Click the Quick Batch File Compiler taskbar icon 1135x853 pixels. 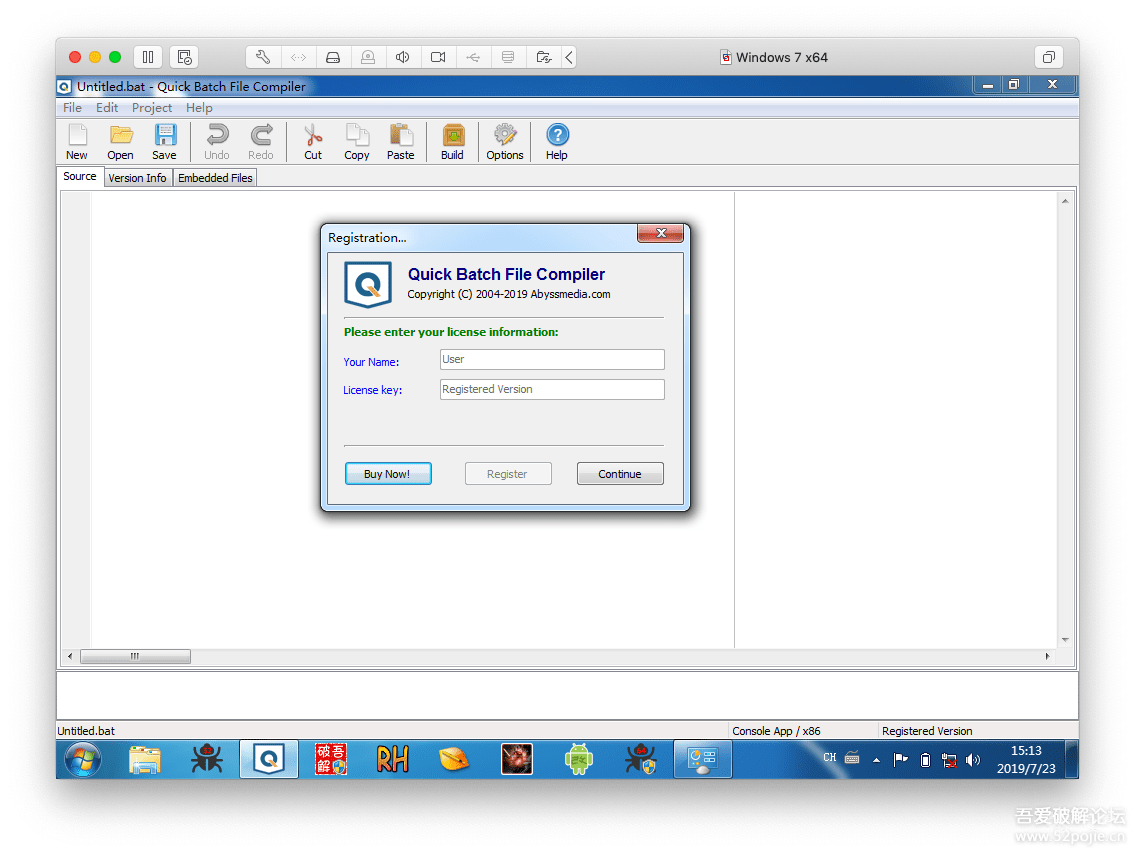pos(269,760)
